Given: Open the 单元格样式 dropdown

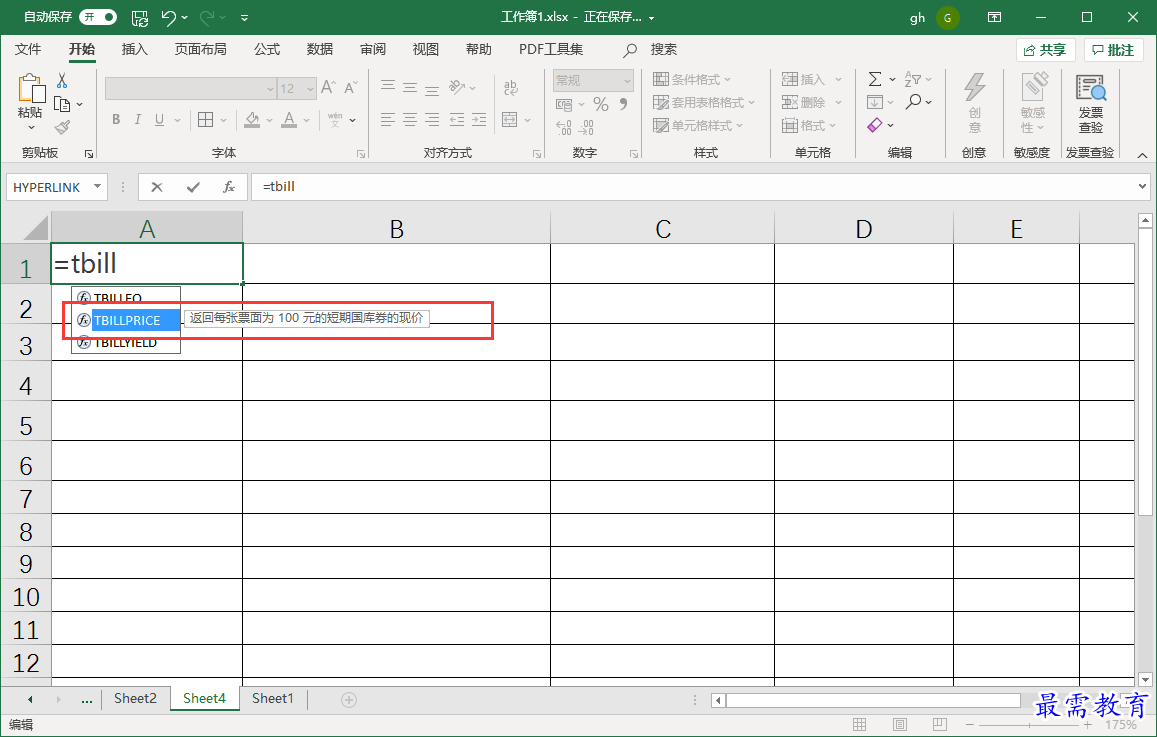Looking at the screenshot, I should pyautogui.click(x=698, y=125).
